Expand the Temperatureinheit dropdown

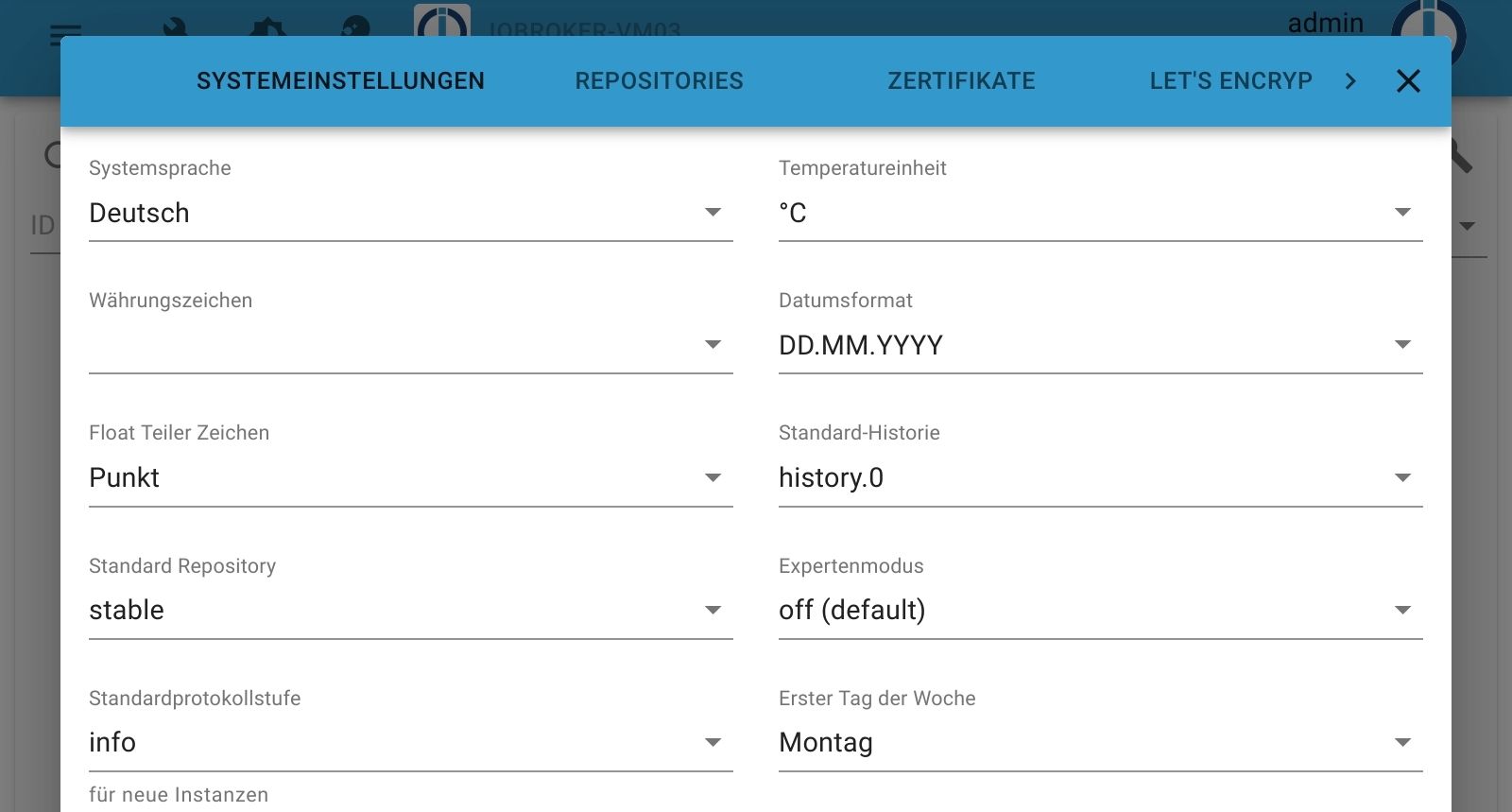coord(1100,214)
